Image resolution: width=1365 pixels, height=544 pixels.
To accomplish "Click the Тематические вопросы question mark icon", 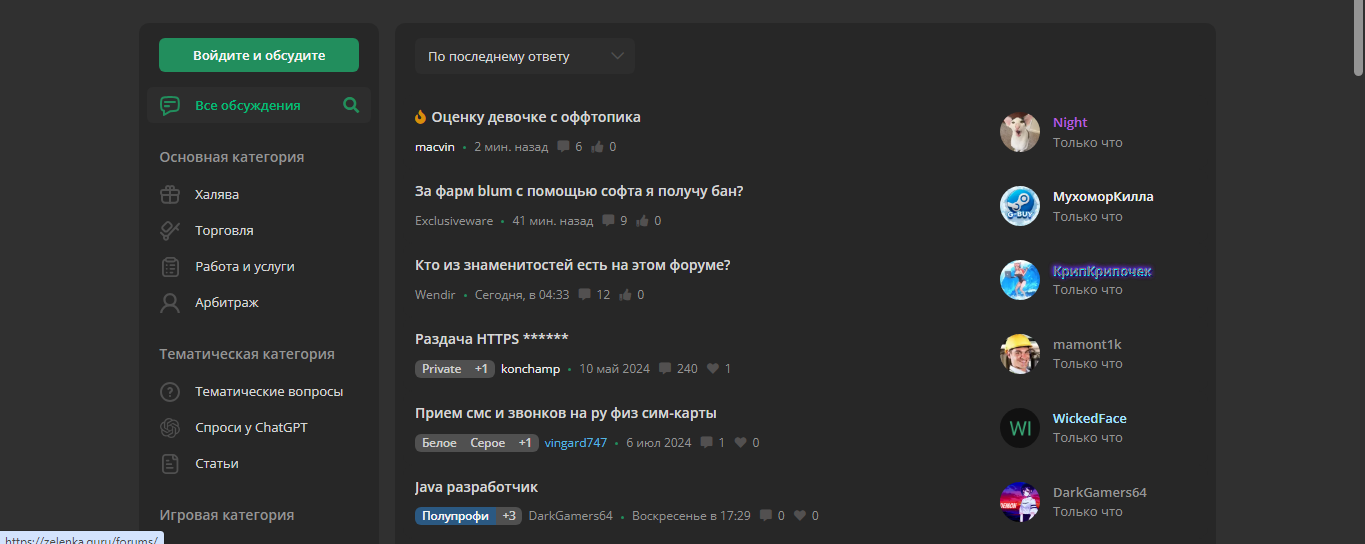I will pos(170,392).
